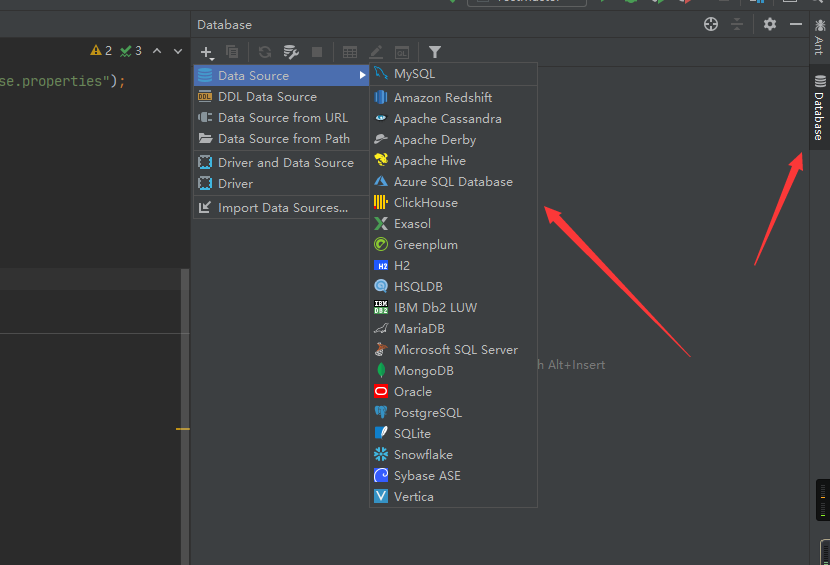
Task: Click the Stop square icon in Database toolbar
Action: tap(317, 52)
